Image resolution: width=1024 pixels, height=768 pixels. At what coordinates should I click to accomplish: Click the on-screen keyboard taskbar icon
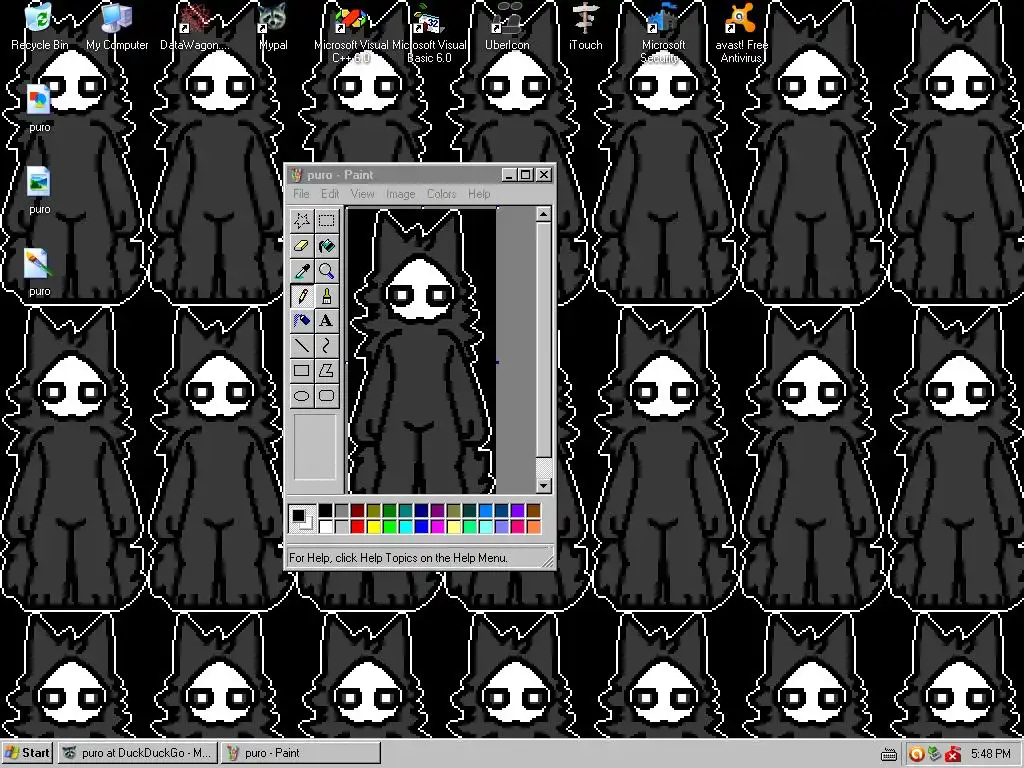[x=889, y=755]
